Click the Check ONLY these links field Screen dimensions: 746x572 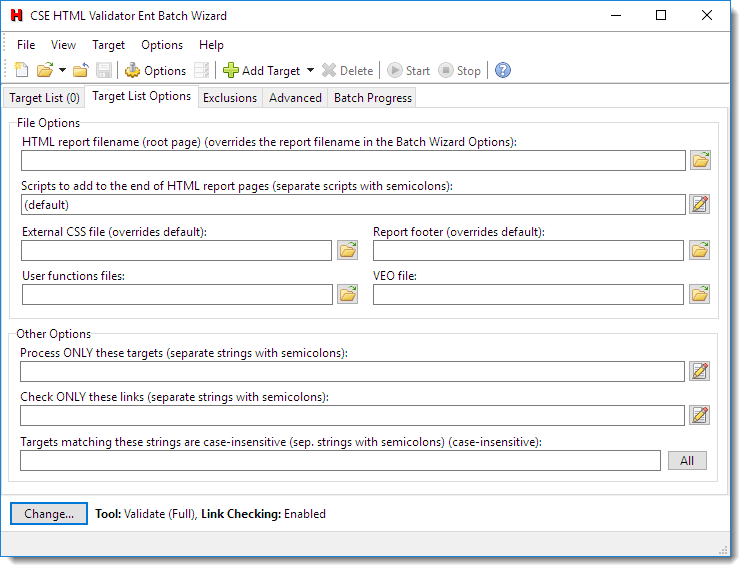(352, 416)
